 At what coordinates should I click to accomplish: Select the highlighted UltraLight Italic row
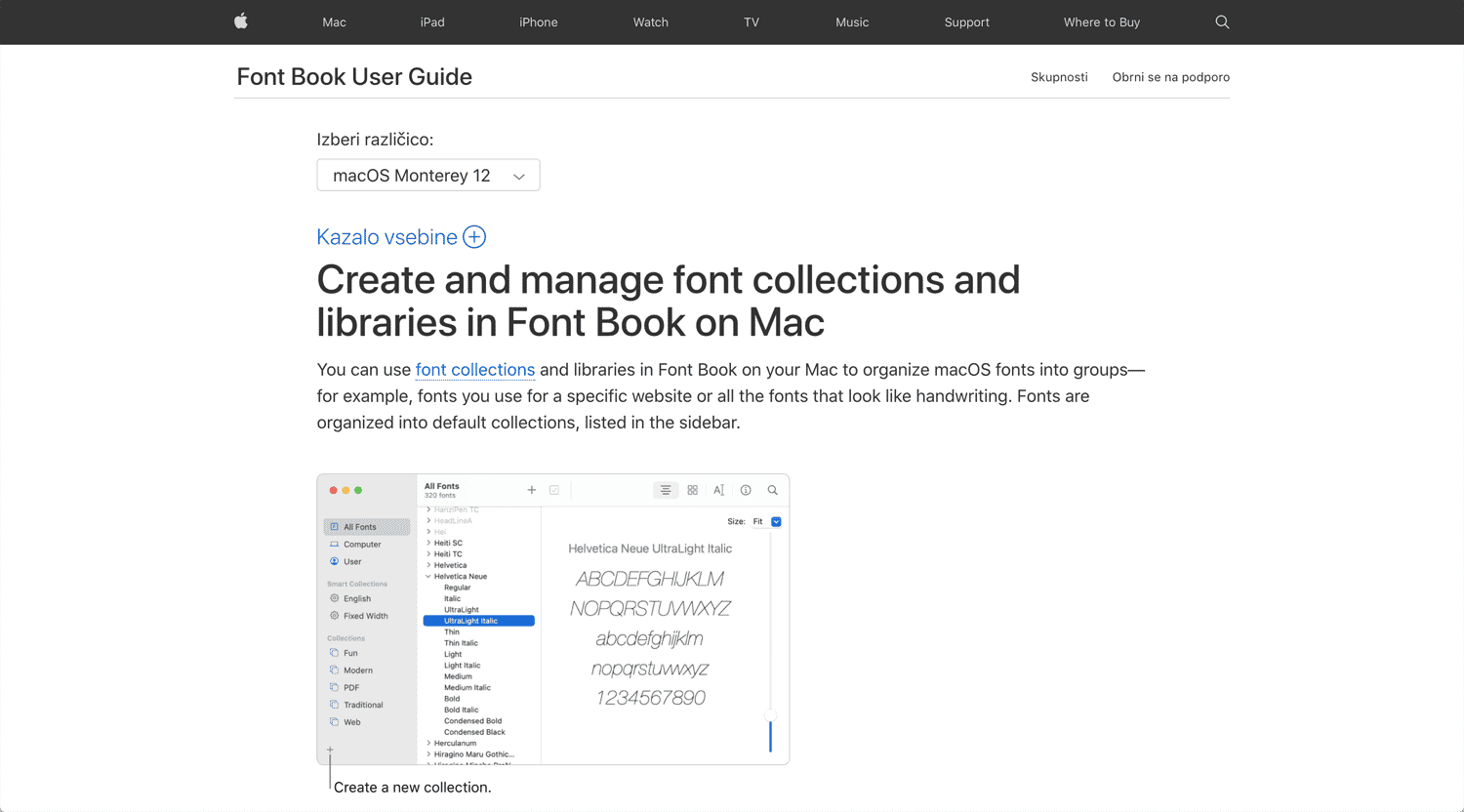click(x=479, y=621)
